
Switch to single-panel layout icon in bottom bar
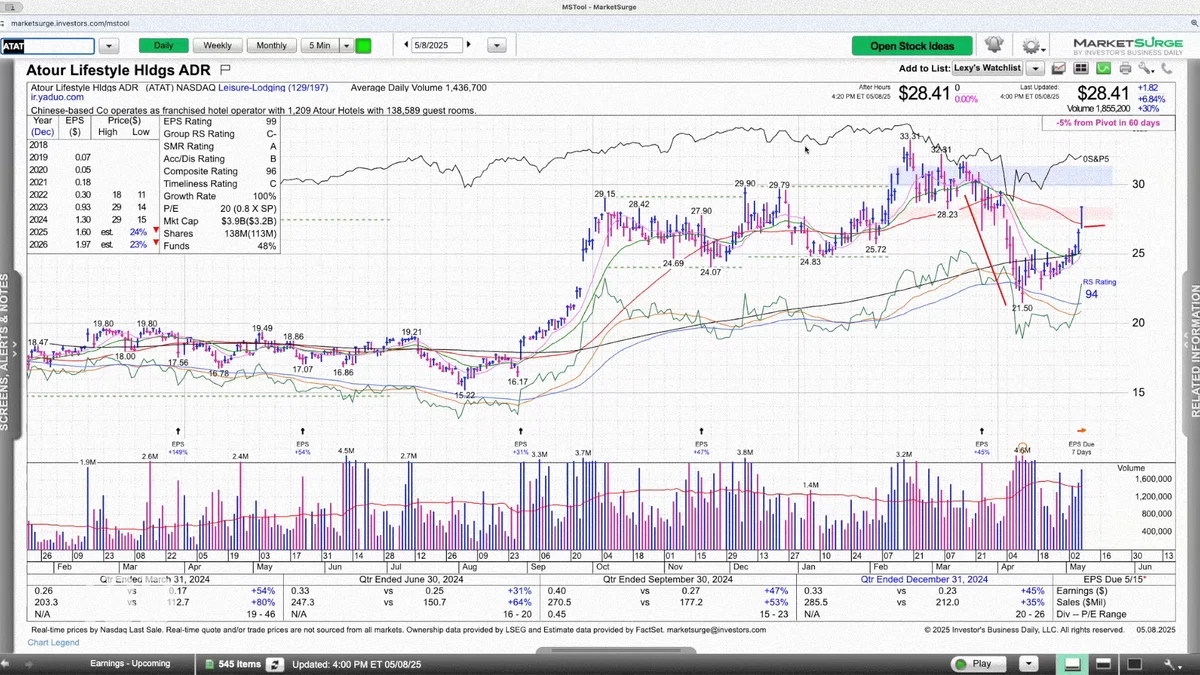coord(1072,664)
